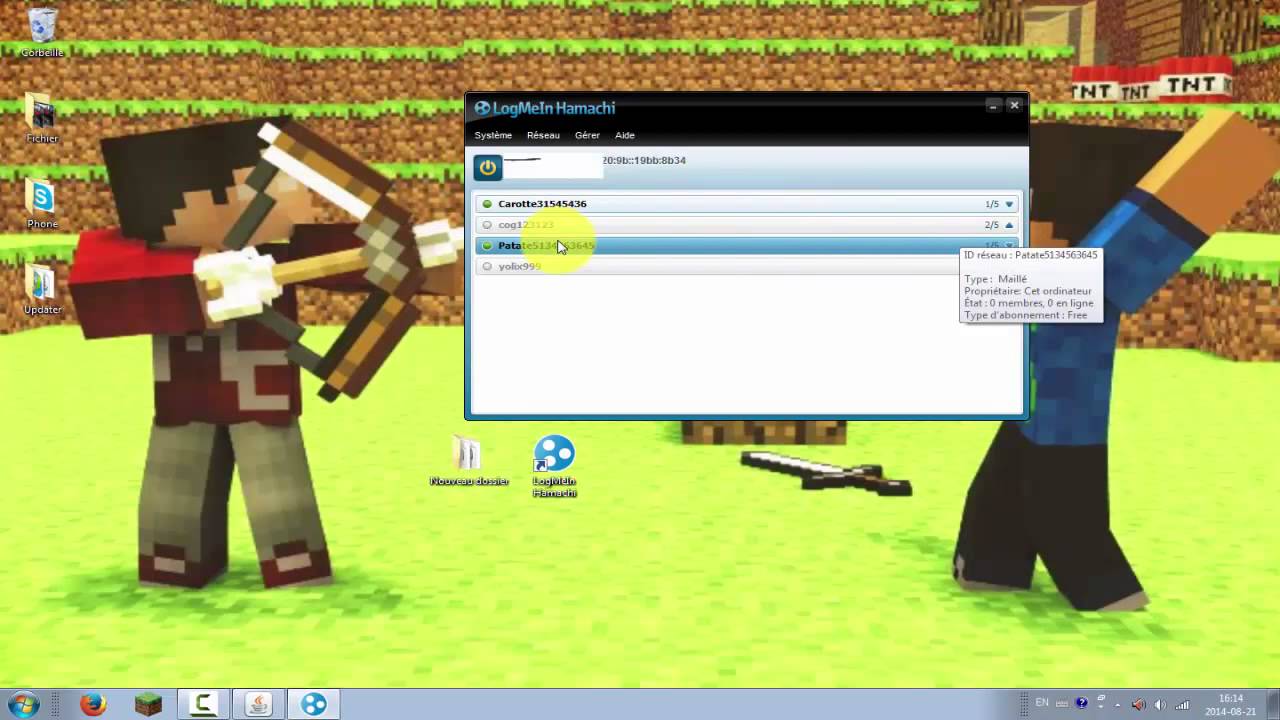The height and width of the screenshot is (720, 1280).
Task: Open the Camtasia taskbar icon
Action: (203, 704)
